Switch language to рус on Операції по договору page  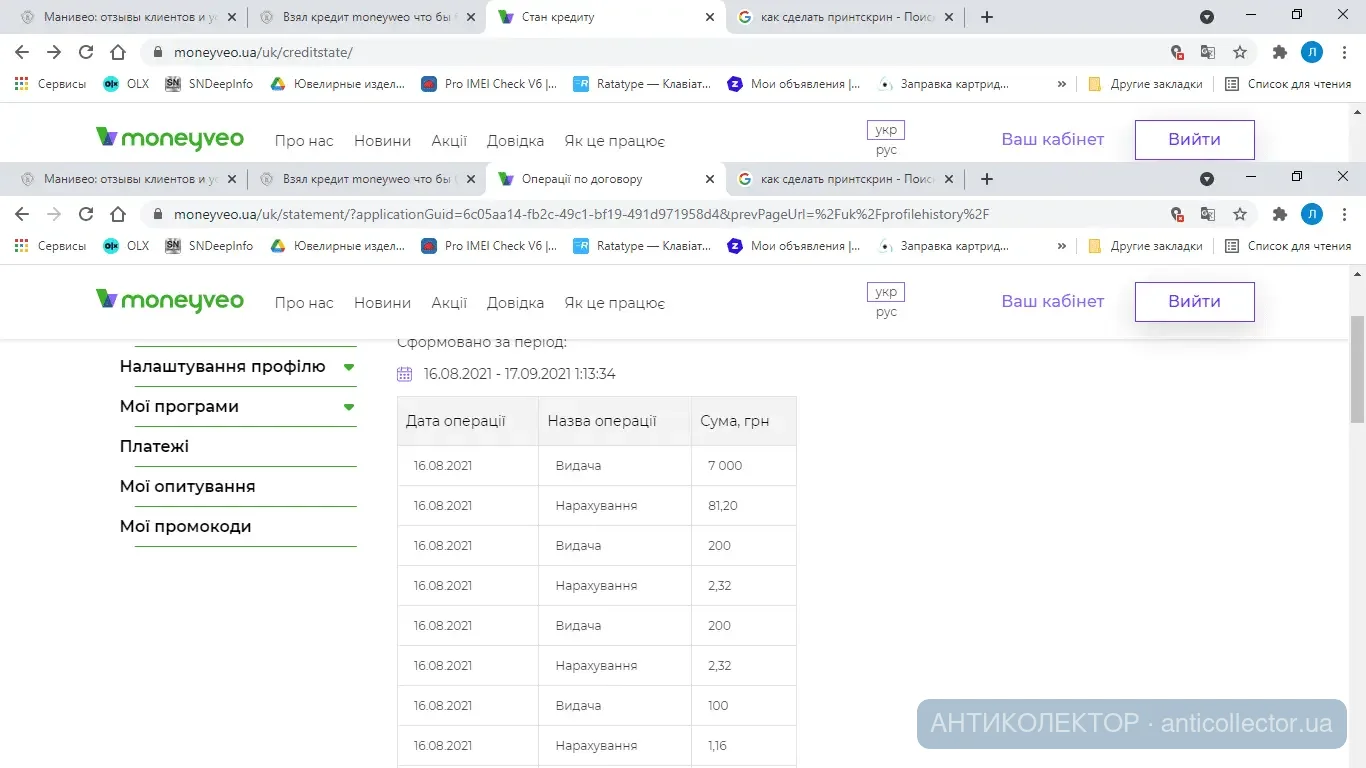pos(886,312)
